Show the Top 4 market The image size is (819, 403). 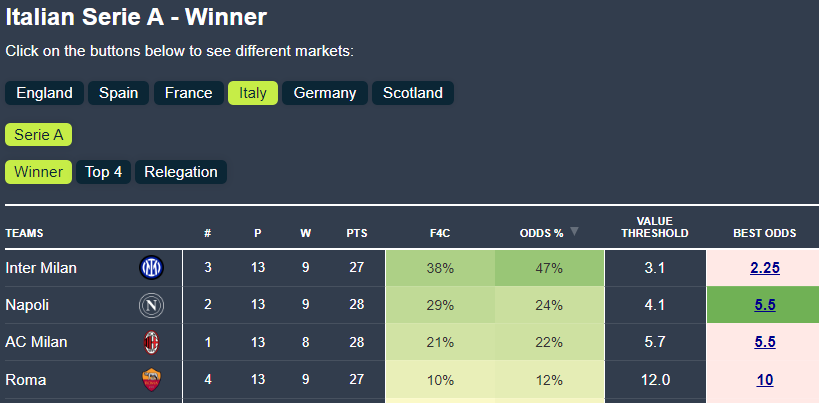[104, 172]
